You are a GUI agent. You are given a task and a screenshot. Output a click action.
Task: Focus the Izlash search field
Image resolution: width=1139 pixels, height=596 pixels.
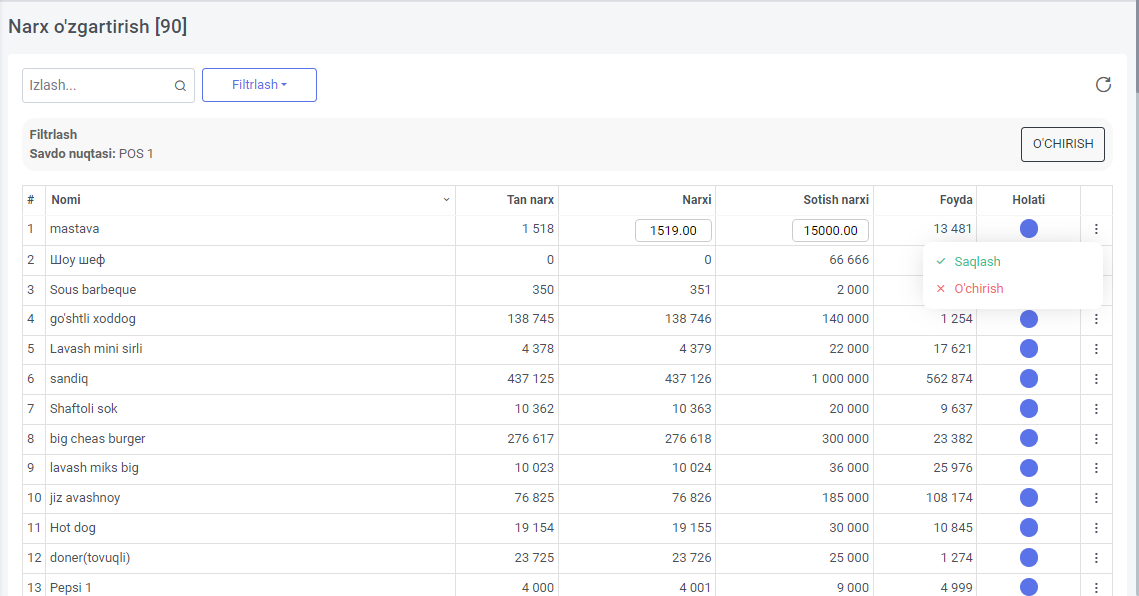point(108,85)
